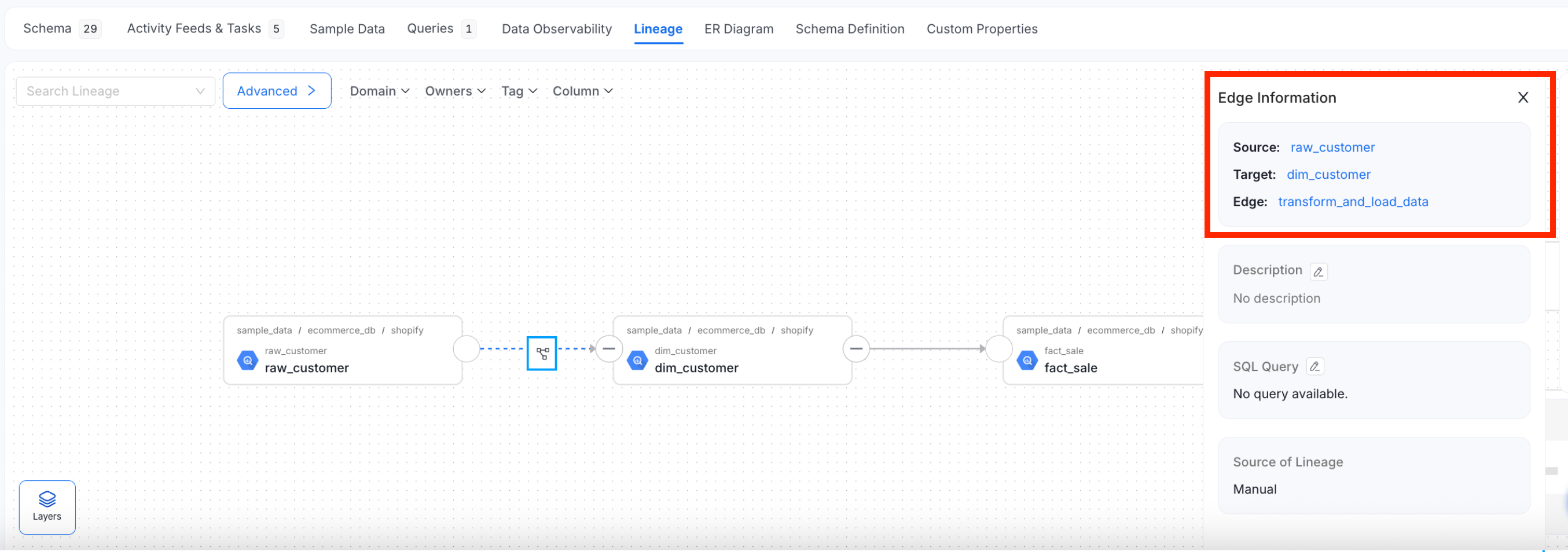Expand the Owners filter dropdown
The width and height of the screenshot is (1568, 552).
tap(456, 91)
